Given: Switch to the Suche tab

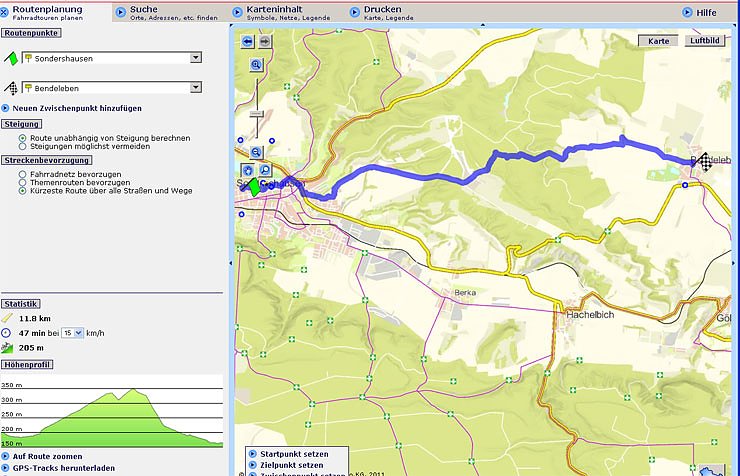Looking at the screenshot, I should (x=143, y=10).
